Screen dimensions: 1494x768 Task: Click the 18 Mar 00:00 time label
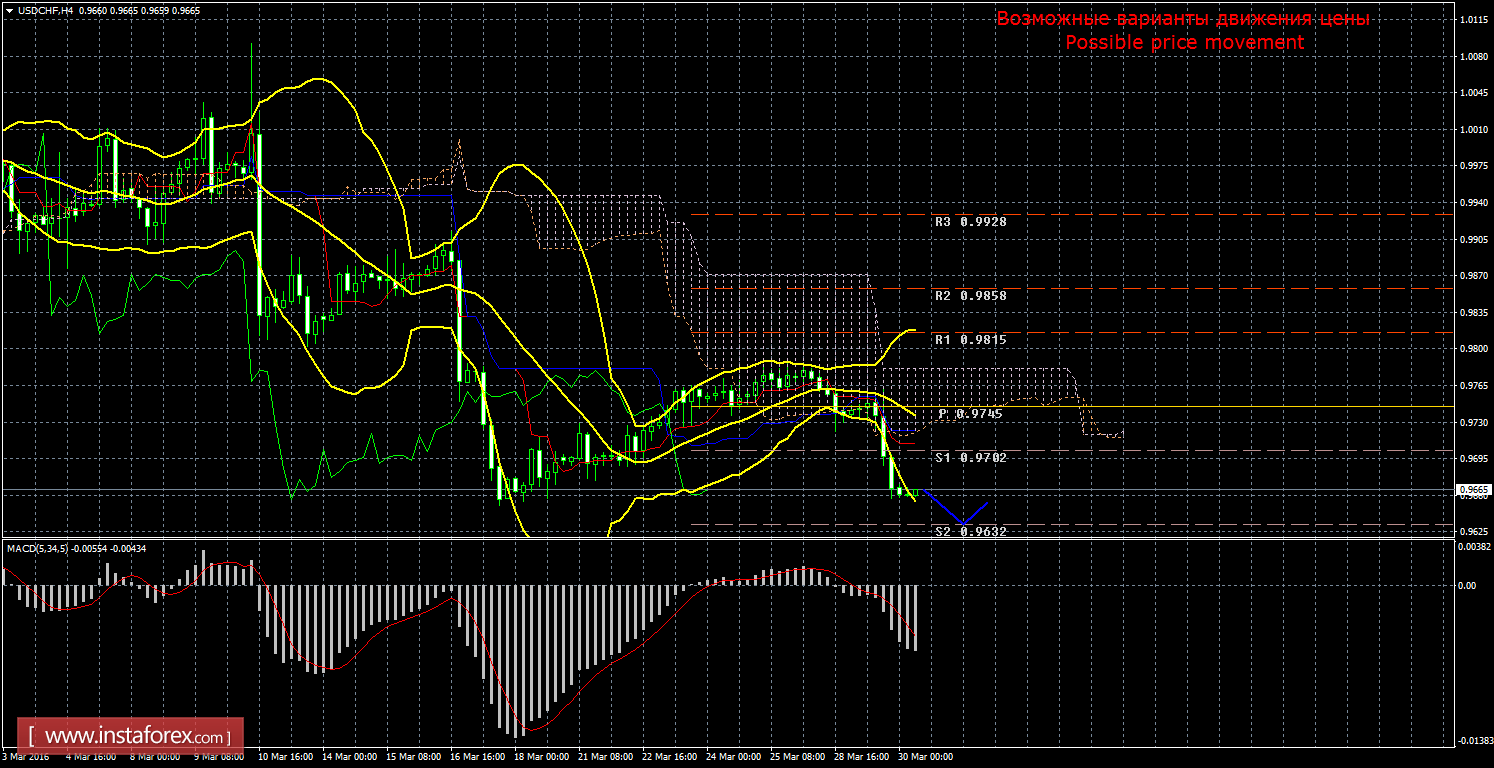(541, 757)
